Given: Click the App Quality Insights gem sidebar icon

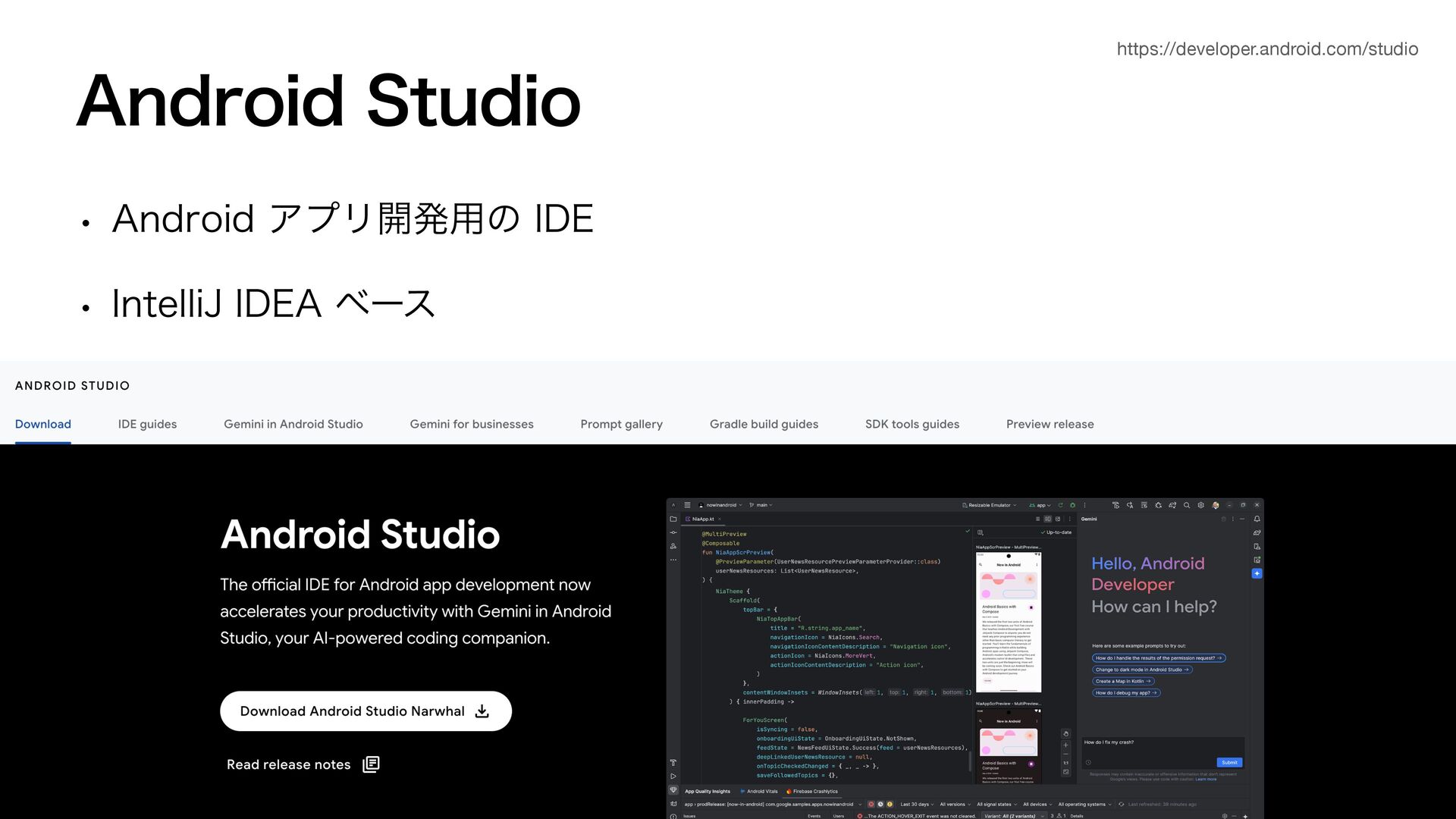Looking at the screenshot, I should (673, 789).
